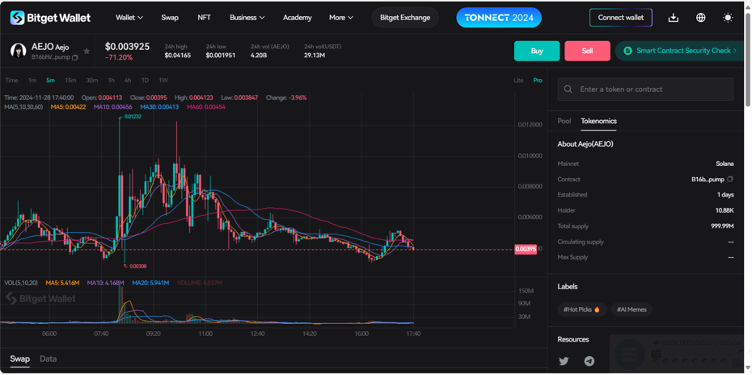Viewport: 755px width, 375px height.
Task: Click the #AI Memes label
Action: (632, 310)
